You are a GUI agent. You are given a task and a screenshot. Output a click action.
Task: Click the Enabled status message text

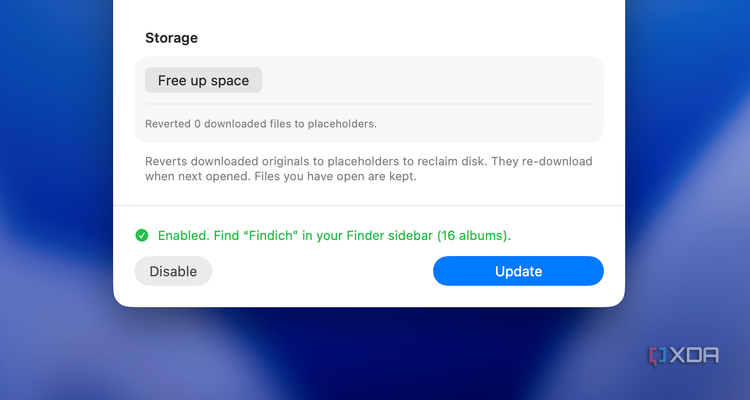(334, 235)
